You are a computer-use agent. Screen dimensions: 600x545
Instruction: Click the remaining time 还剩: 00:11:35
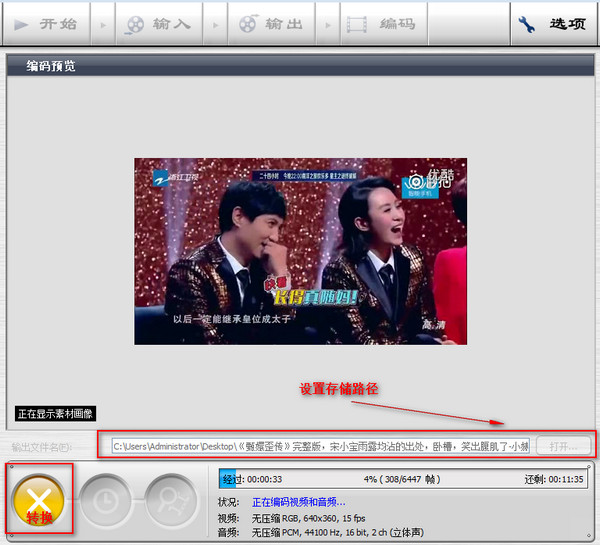click(554, 479)
